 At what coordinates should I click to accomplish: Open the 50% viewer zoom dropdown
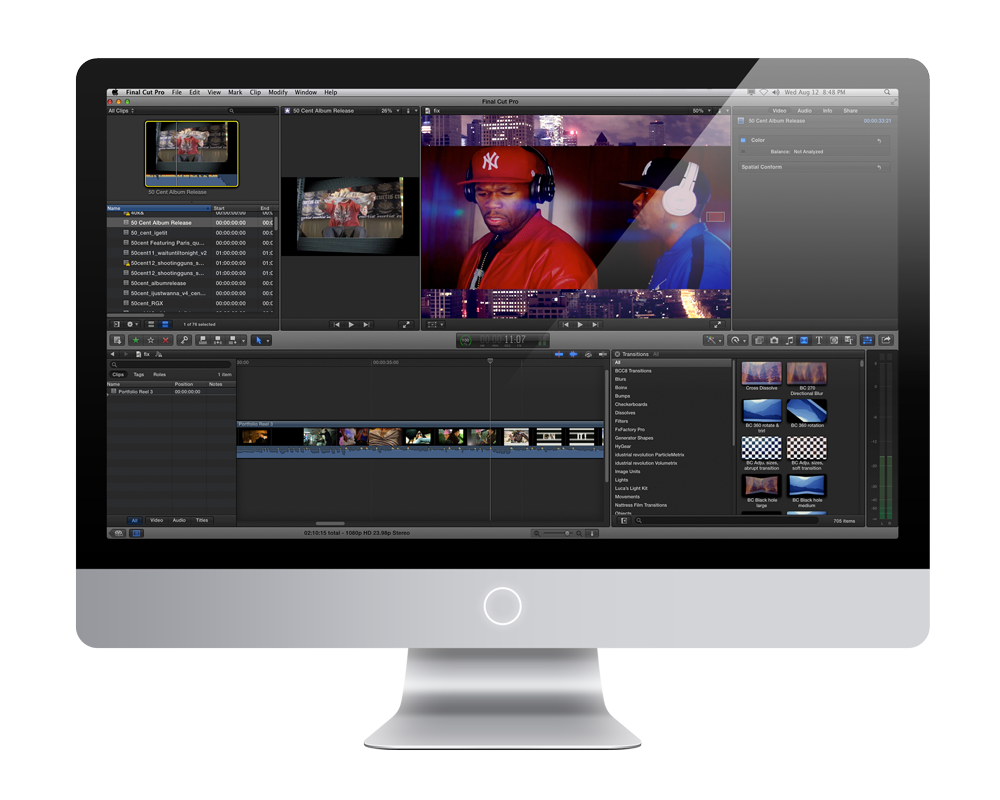(x=702, y=111)
